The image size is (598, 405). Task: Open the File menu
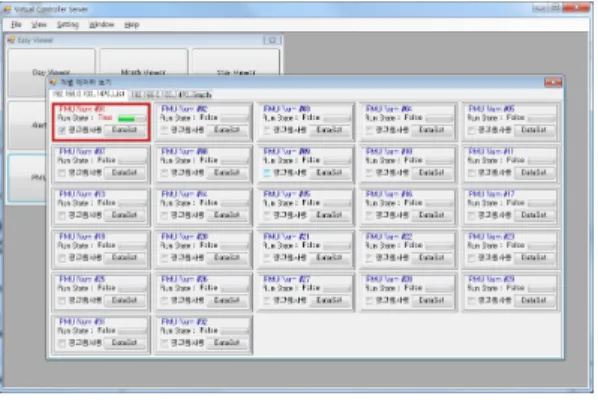(16, 25)
